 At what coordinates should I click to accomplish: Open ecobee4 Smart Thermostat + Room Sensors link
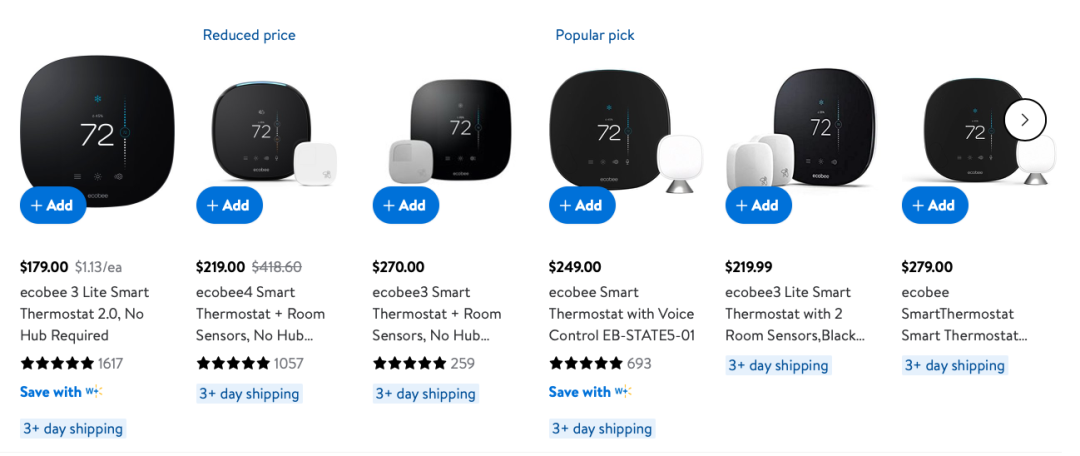click(x=260, y=314)
